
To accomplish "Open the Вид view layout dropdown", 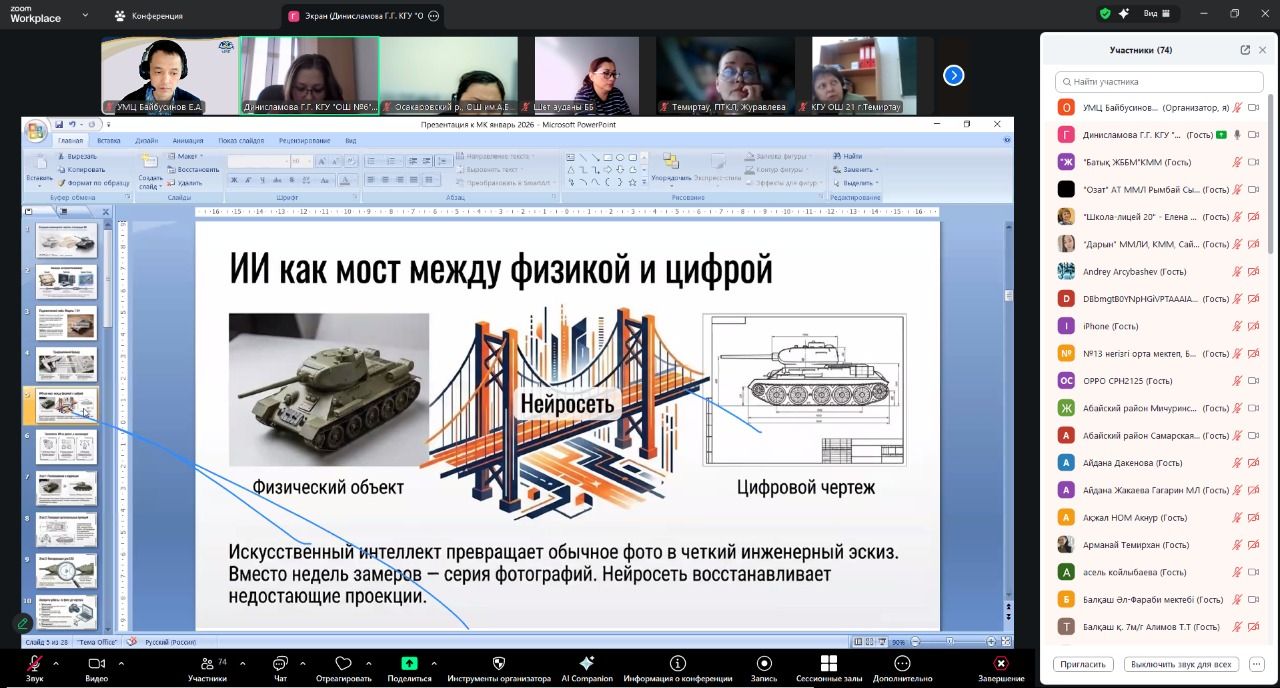I will pos(1156,14).
